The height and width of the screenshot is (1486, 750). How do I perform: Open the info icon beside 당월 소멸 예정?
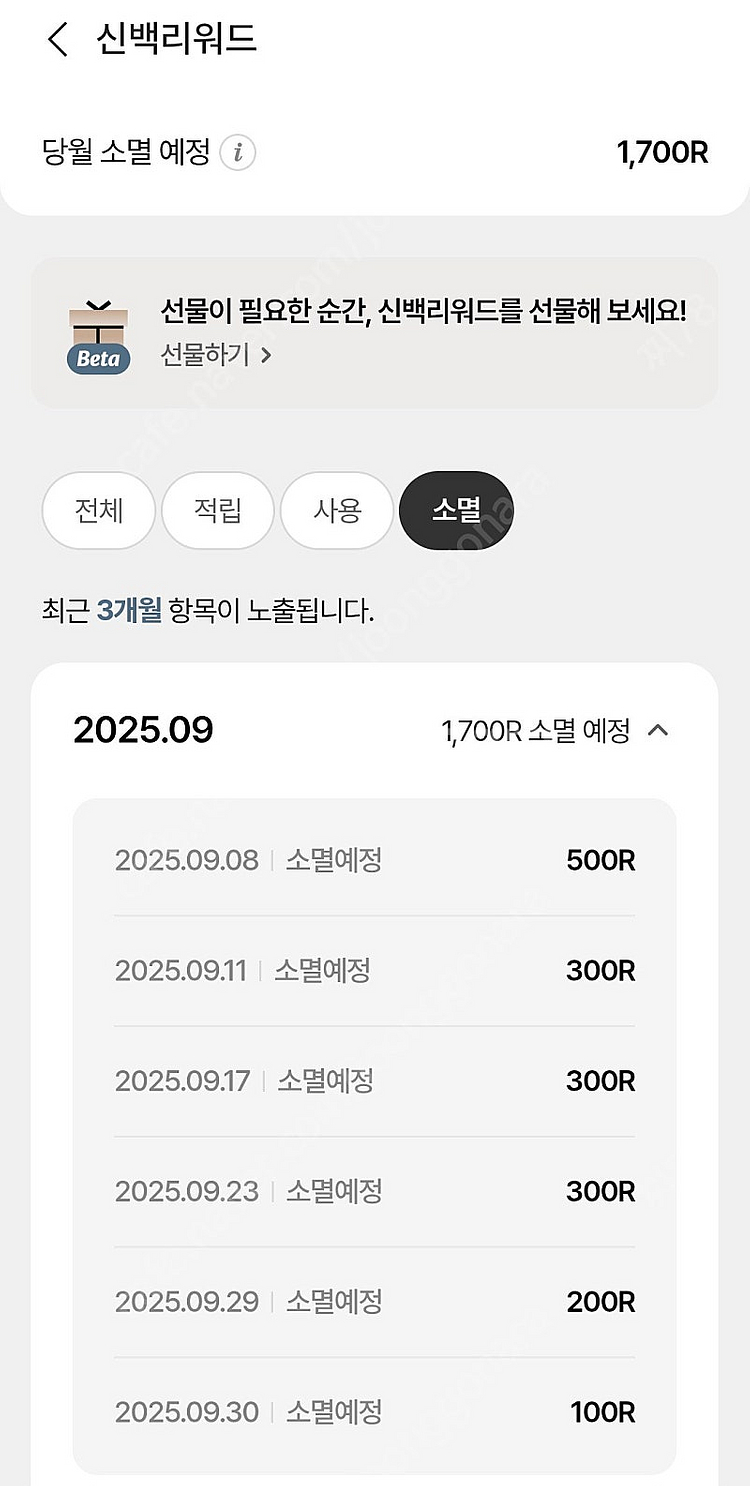coord(238,153)
